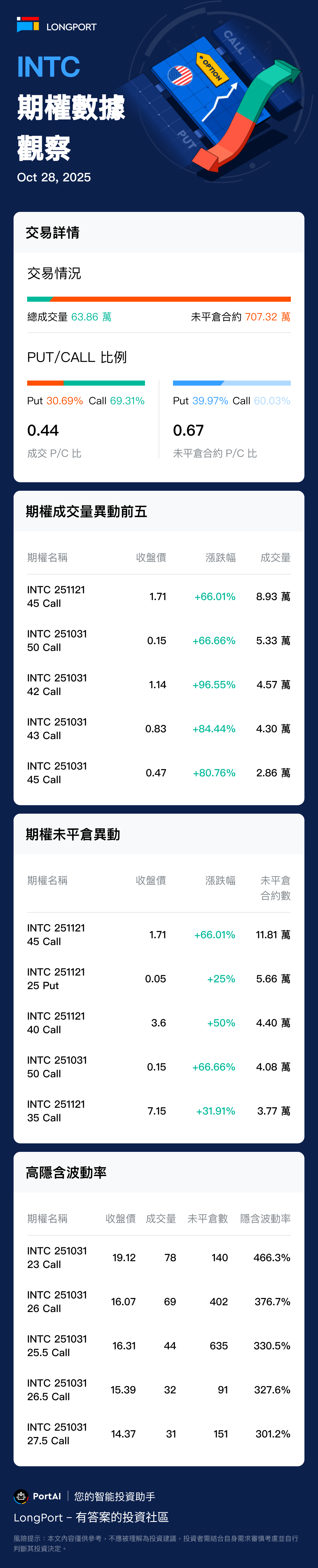Sort by 隱含波動率 column header
This screenshot has width=318, height=1568.
265,1218
